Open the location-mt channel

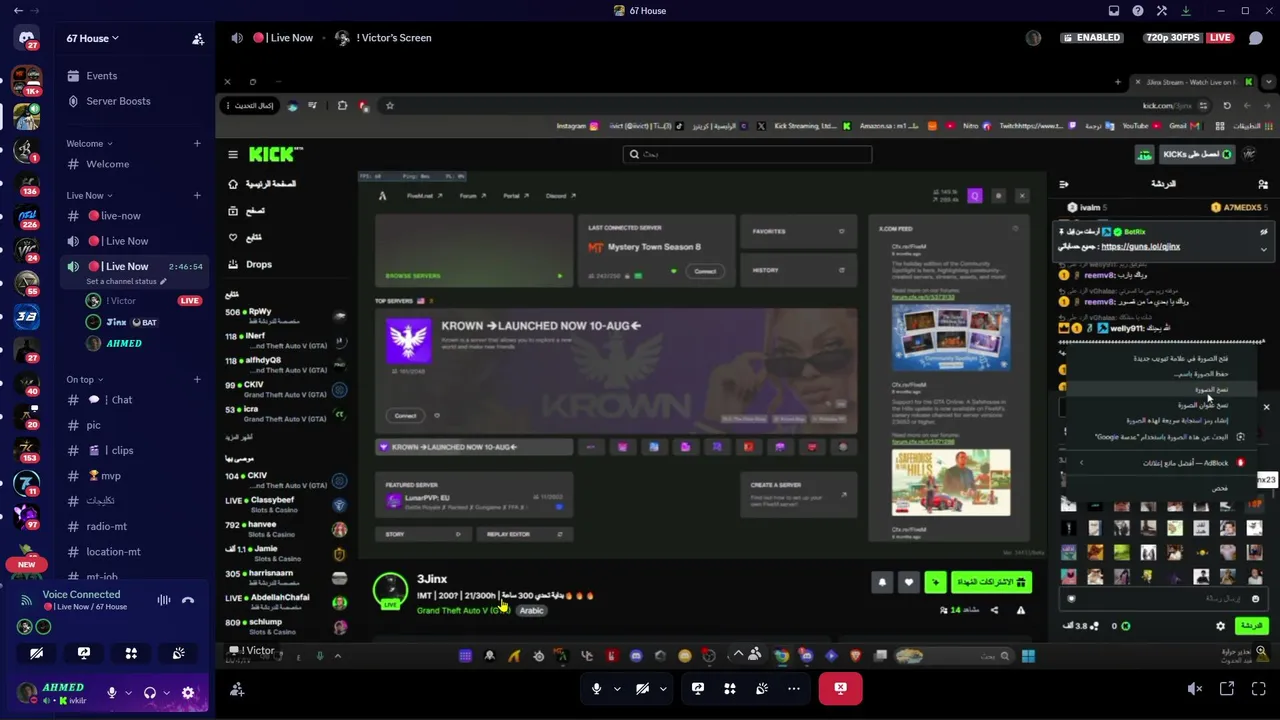tap(134, 552)
